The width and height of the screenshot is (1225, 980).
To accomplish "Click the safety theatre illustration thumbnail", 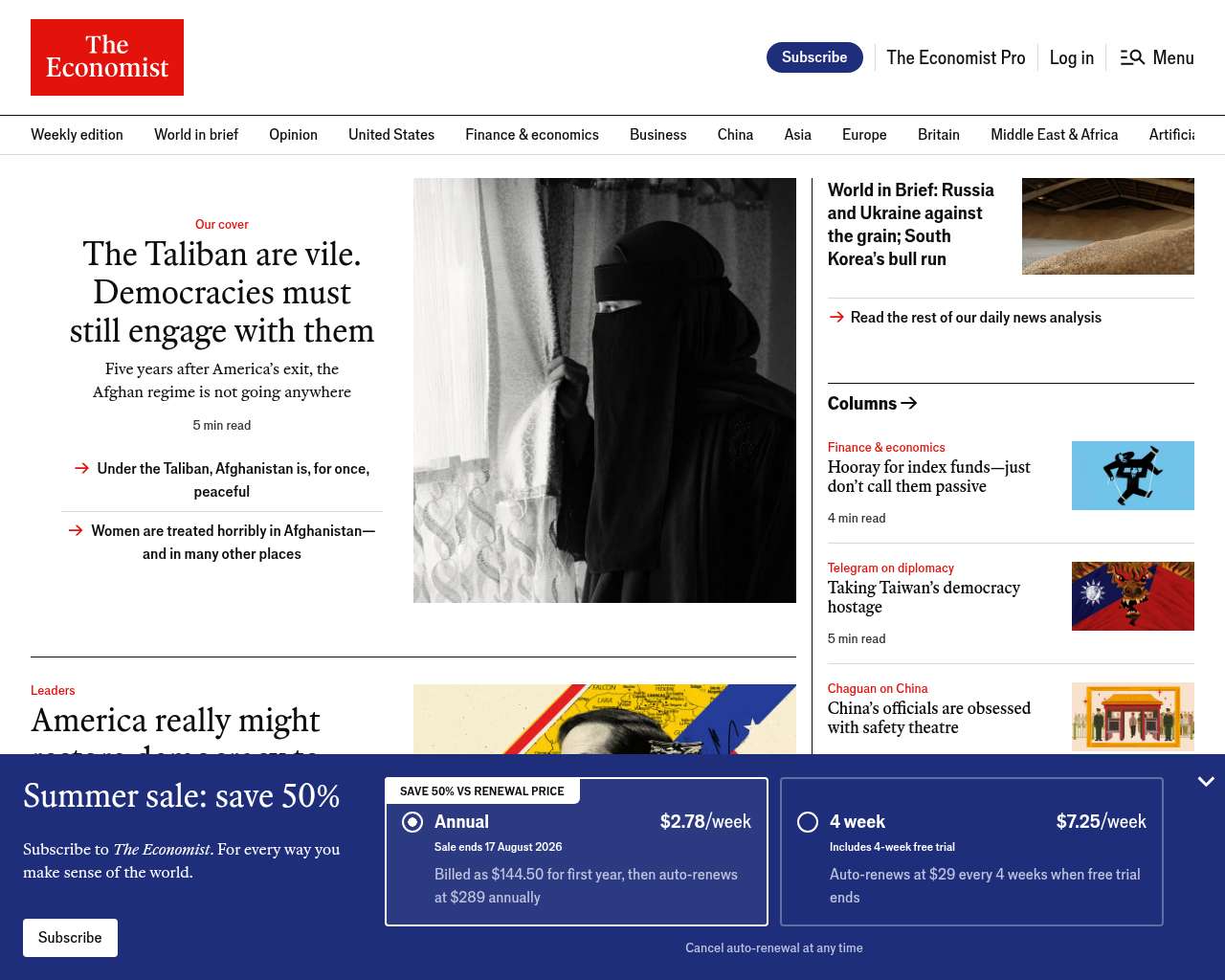I will click(1133, 717).
